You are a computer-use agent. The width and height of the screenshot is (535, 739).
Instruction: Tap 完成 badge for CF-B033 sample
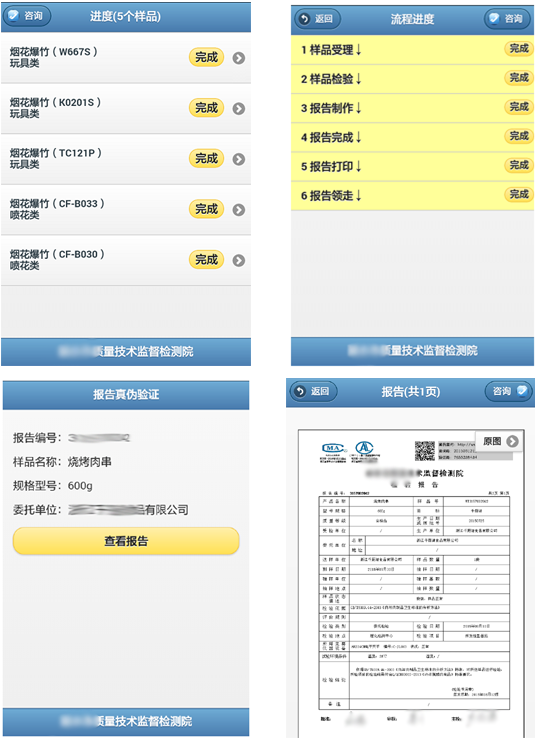tap(206, 209)
